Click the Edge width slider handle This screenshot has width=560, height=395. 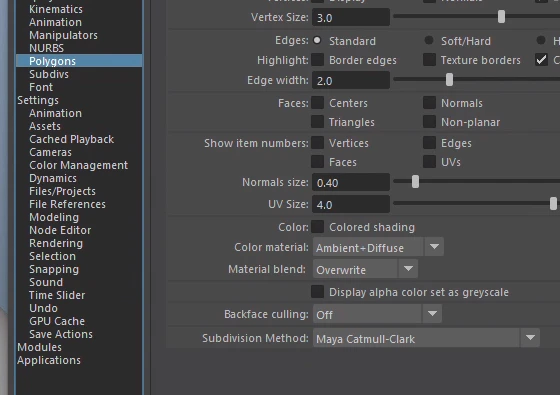click(x=449, y=79)
